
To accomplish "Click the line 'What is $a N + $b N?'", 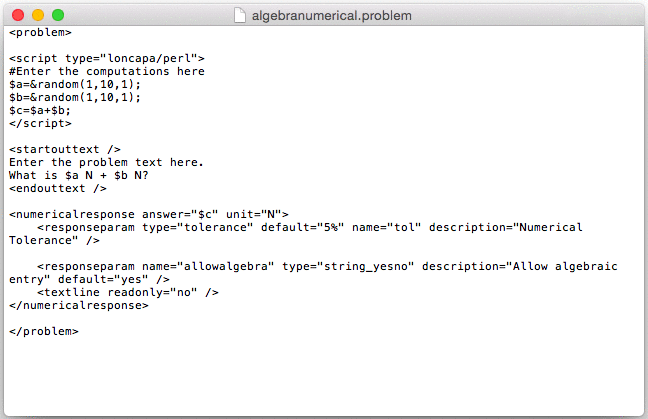I will (79, 176).
